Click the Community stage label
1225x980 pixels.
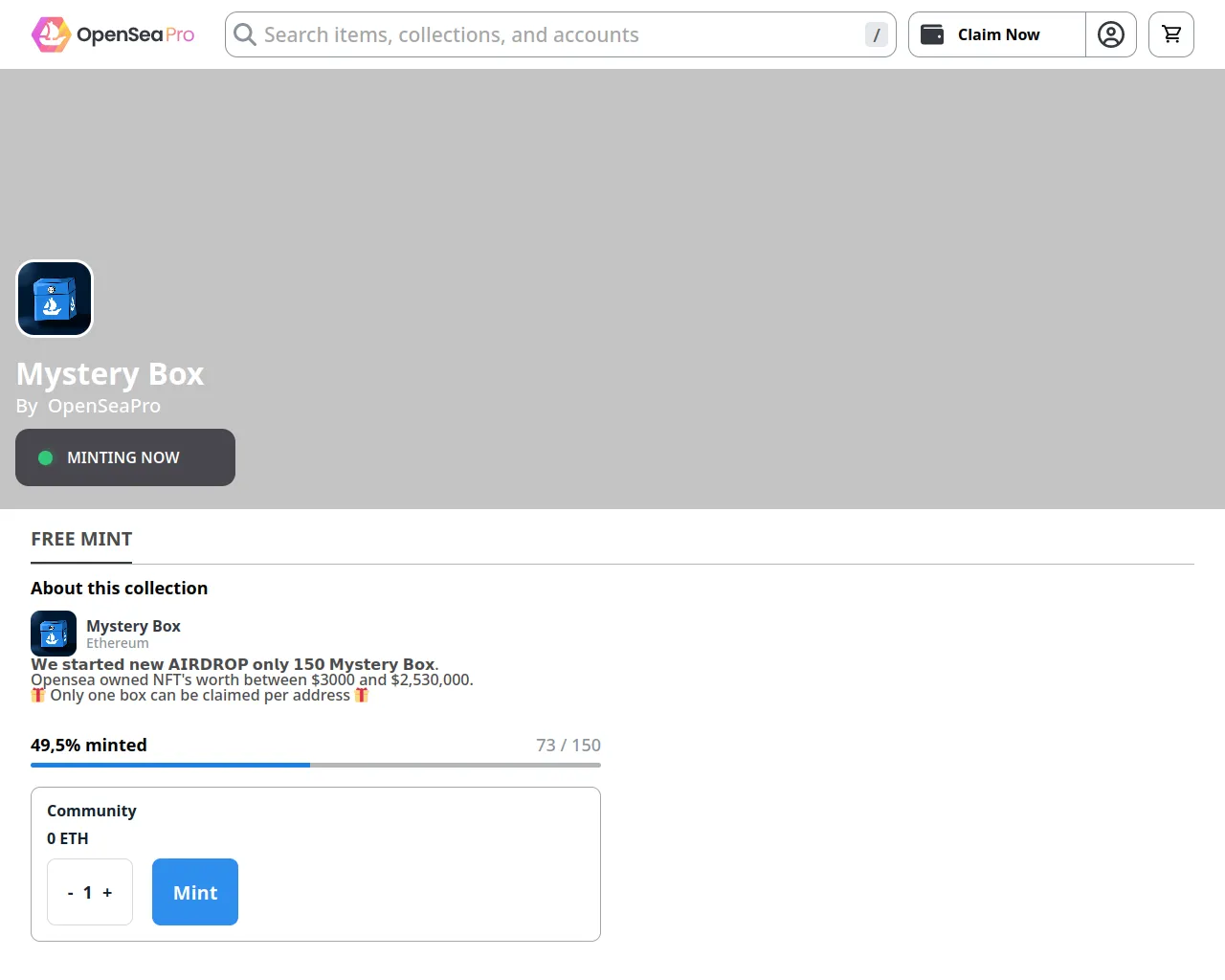(92, 811)
